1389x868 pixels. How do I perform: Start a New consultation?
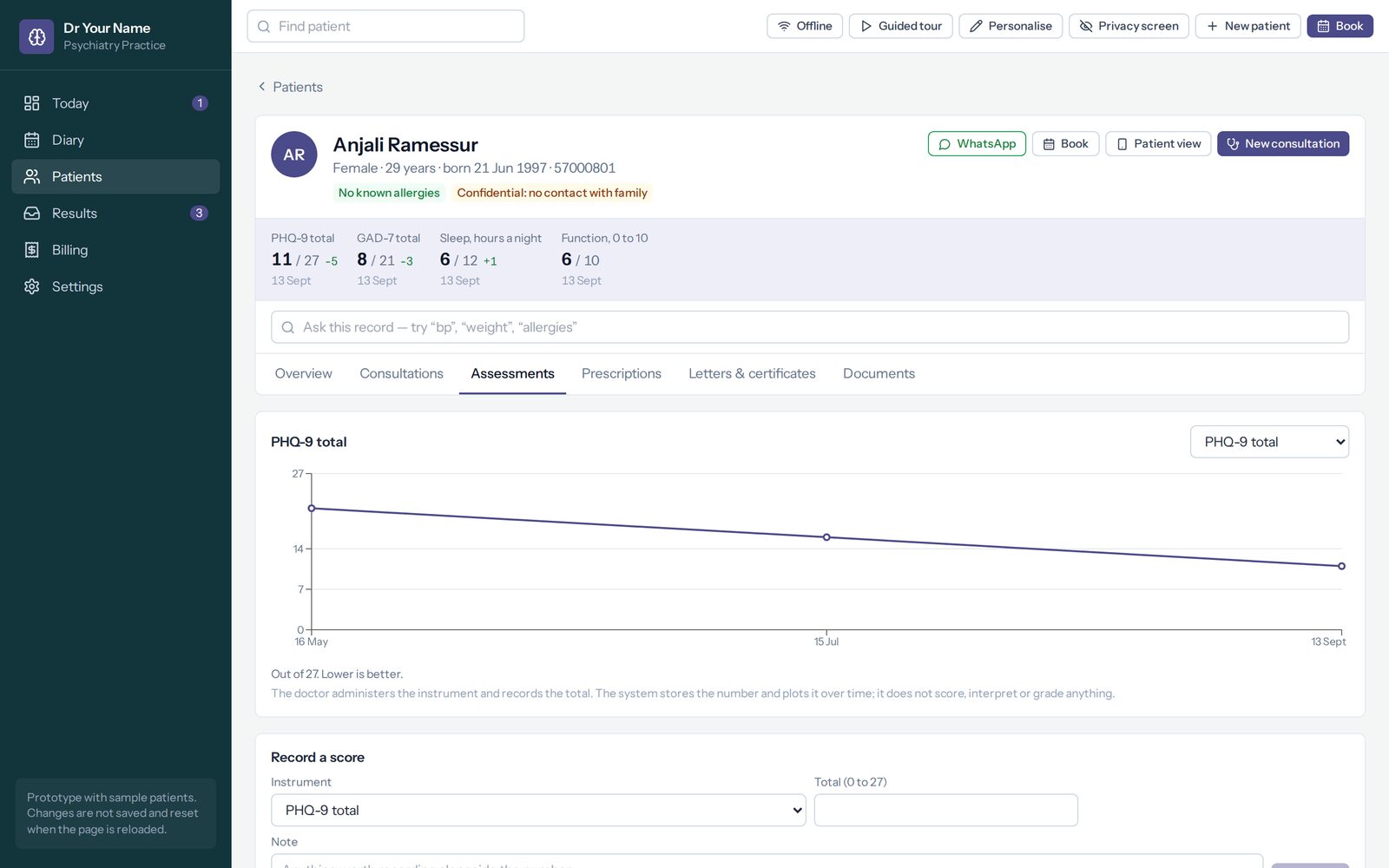(1283, 144)
